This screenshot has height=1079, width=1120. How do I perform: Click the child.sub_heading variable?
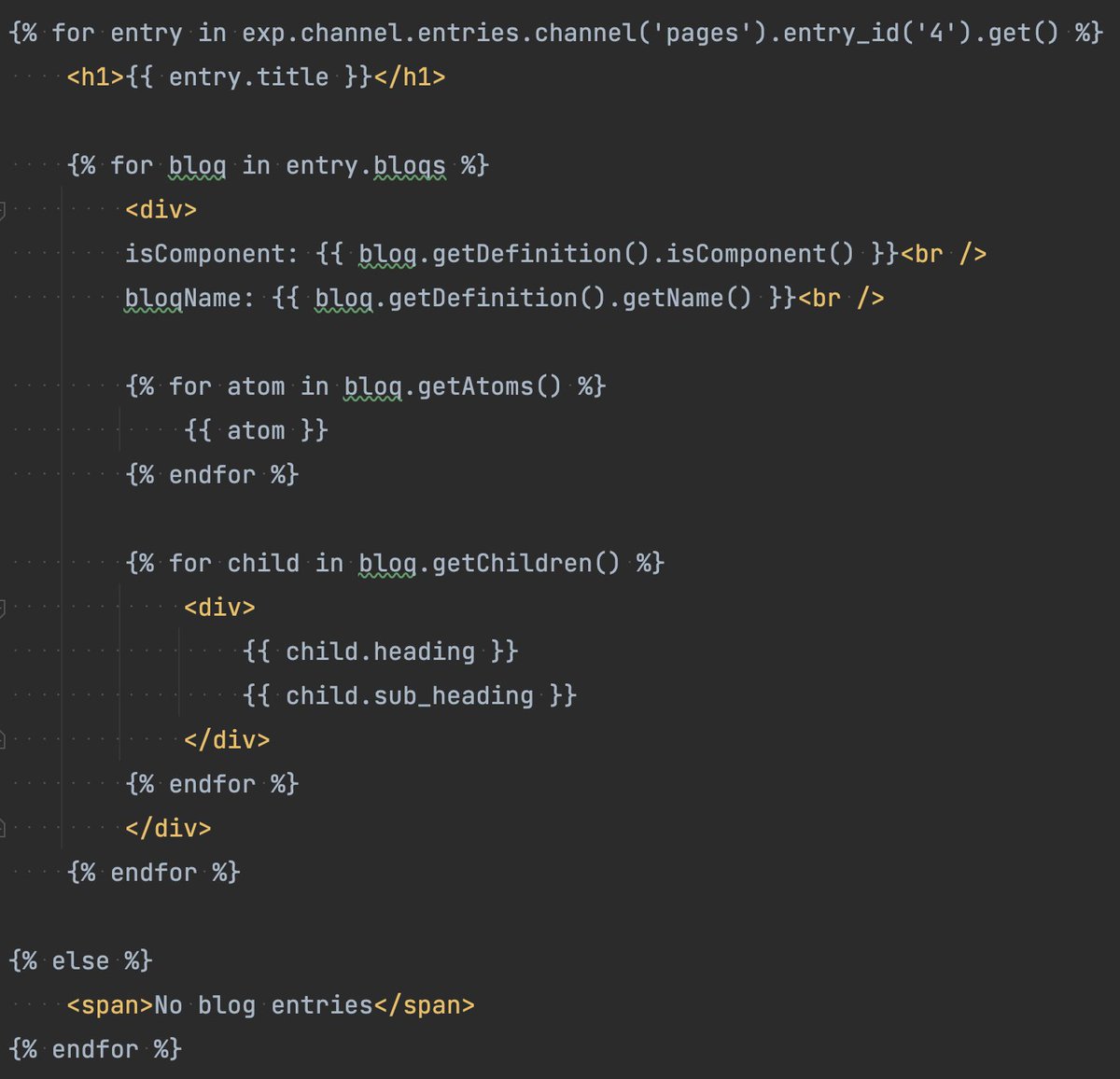pos(410,696)
